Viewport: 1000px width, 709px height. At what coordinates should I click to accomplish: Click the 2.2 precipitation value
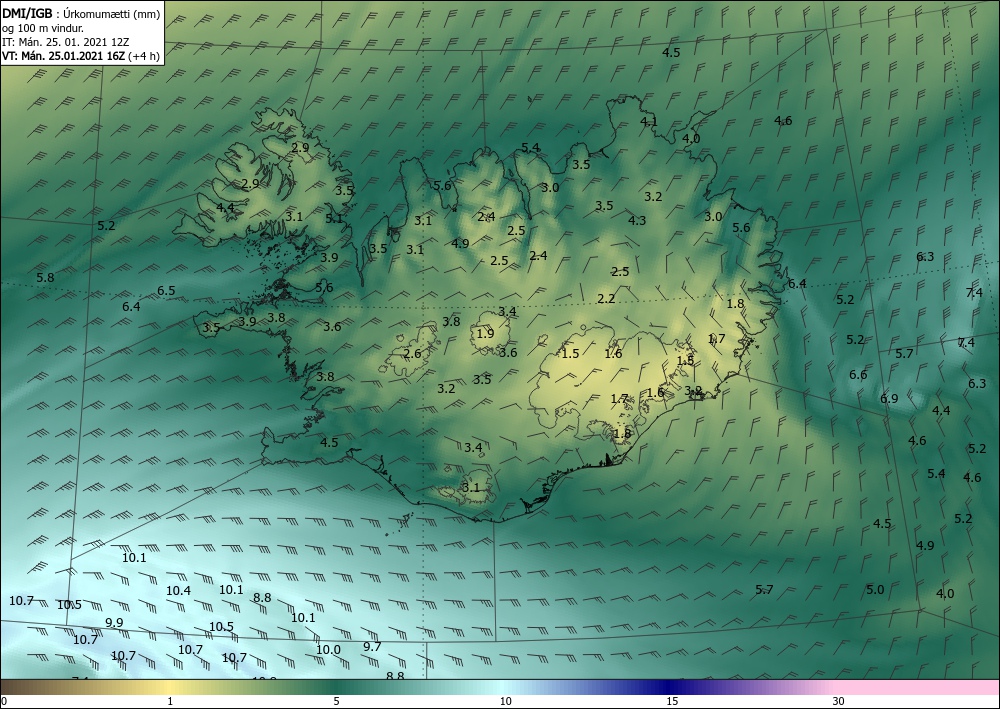coord(607,298)
